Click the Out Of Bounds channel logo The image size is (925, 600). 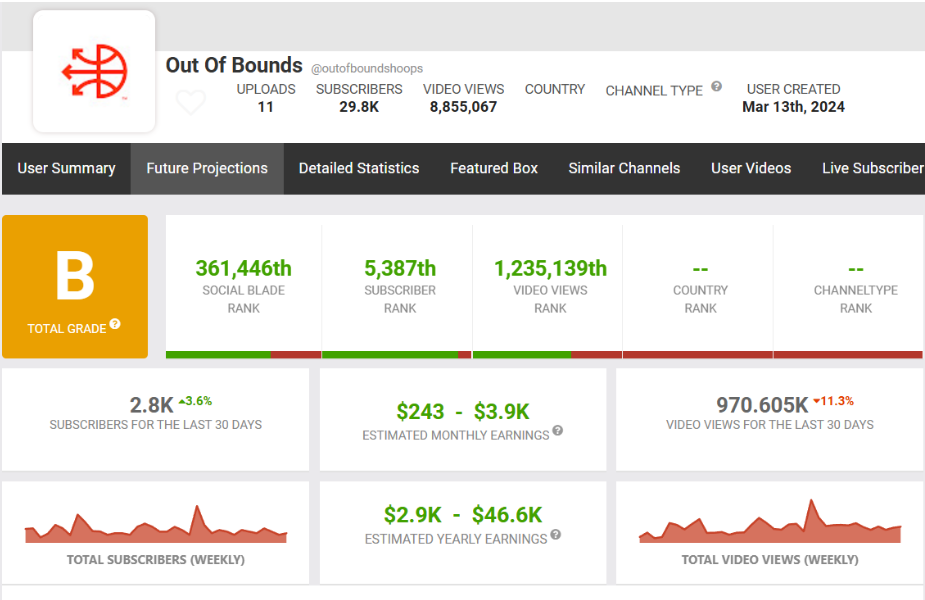[x=94, y=71]
